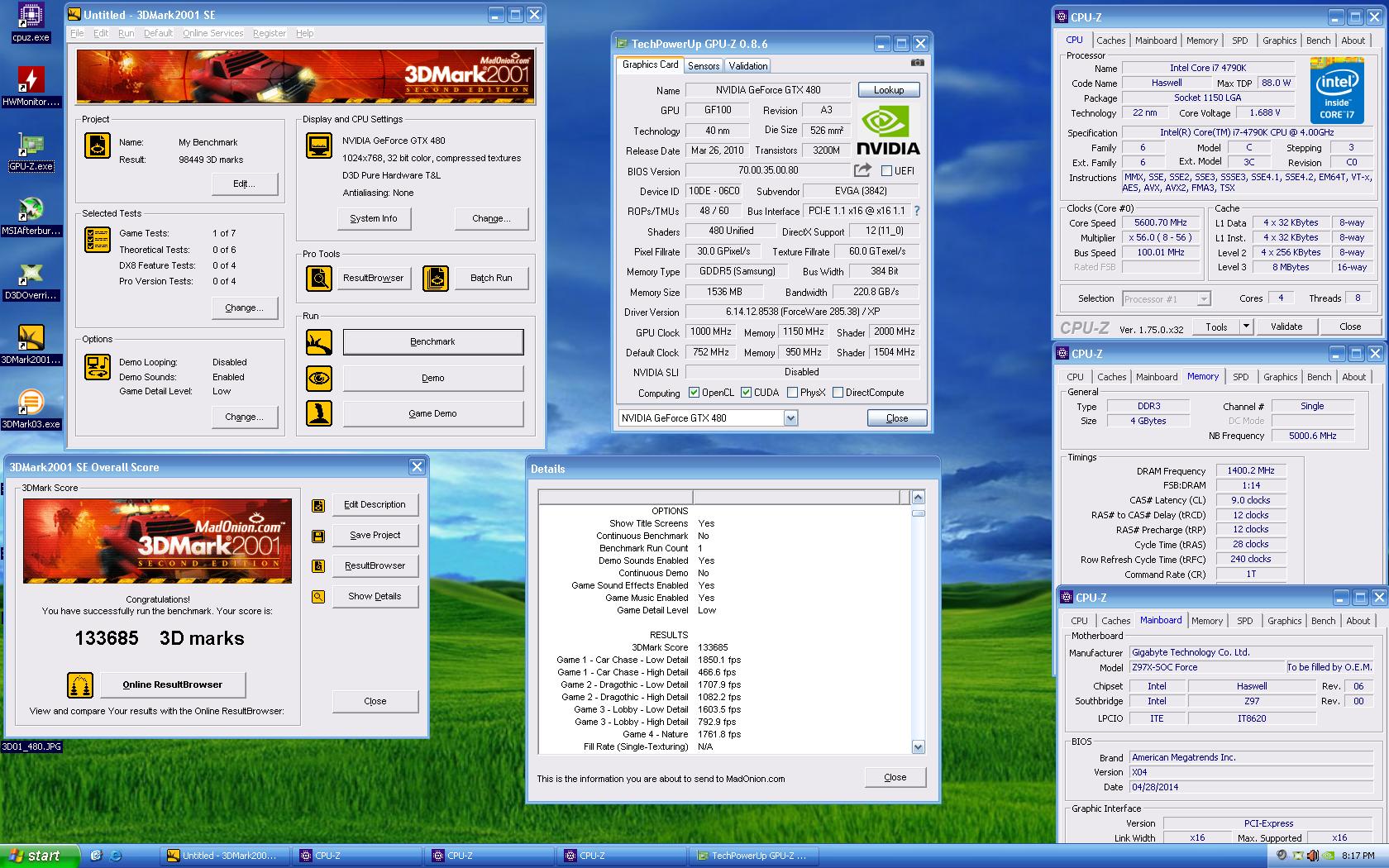Toggle the UEFI checkbox in GPU-Z

click(x=886, y=171)
